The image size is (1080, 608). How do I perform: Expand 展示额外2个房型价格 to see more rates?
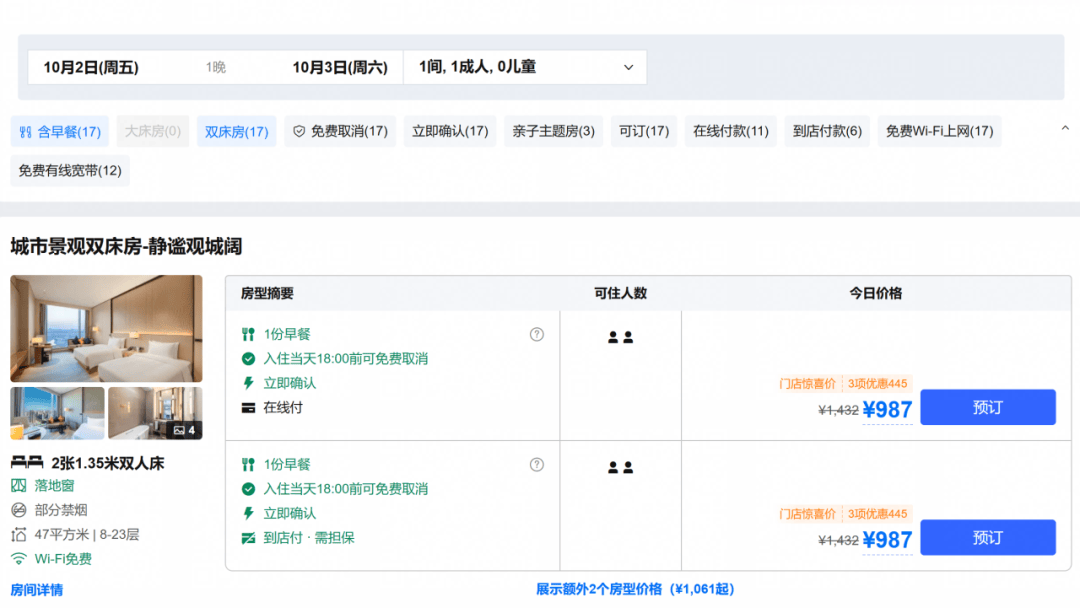click(635, 589)
